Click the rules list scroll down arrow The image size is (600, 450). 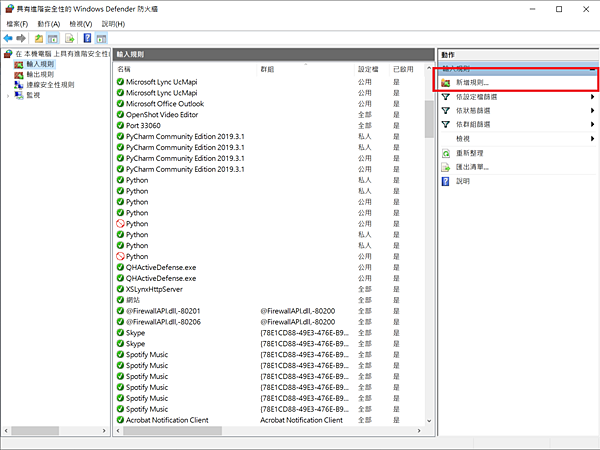[429, 421]
